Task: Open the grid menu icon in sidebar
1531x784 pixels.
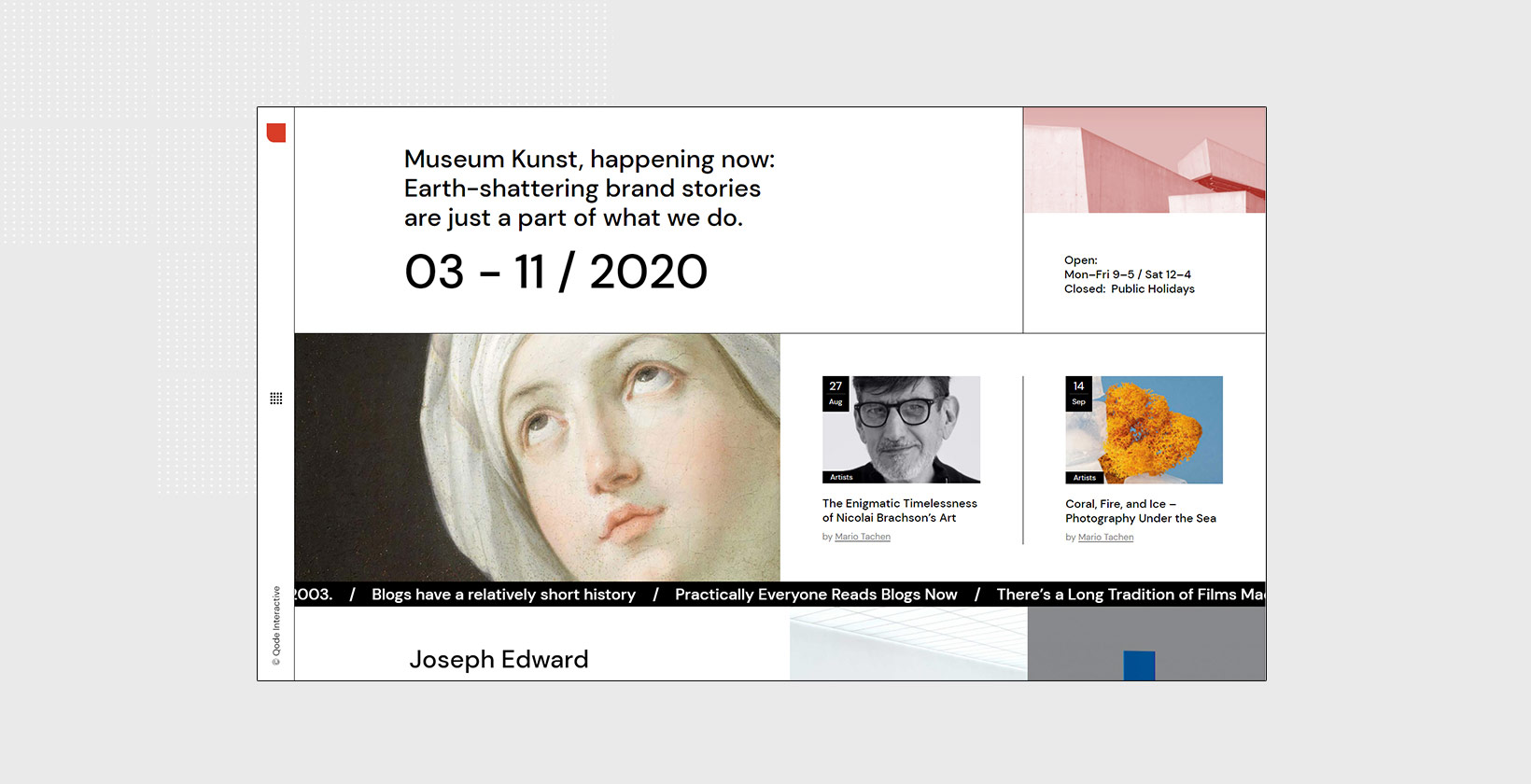Action: [276, 399]
